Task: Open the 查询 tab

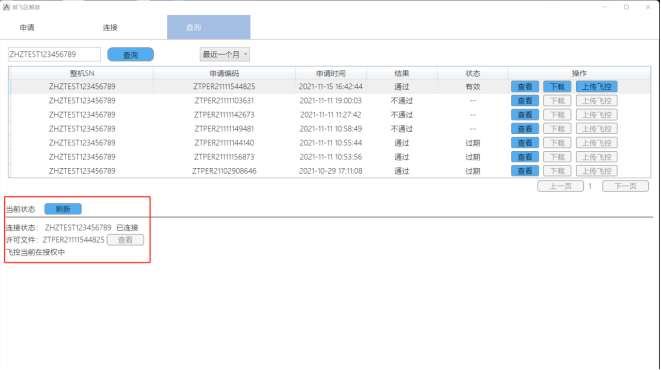Action: coord(209,27)
